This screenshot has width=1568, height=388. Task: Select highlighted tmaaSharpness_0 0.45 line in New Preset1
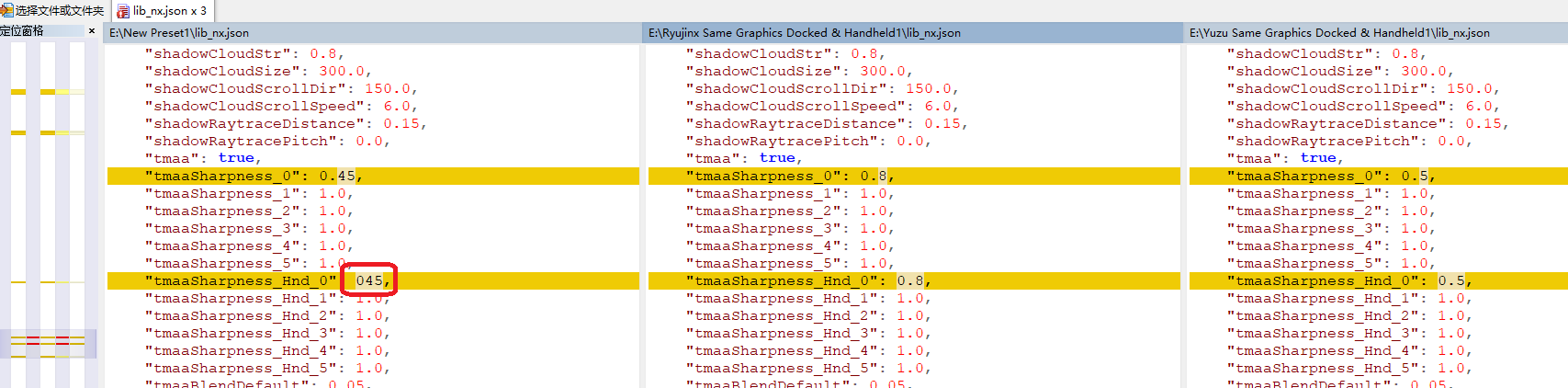pyautogui.click(x=373, y=176)
